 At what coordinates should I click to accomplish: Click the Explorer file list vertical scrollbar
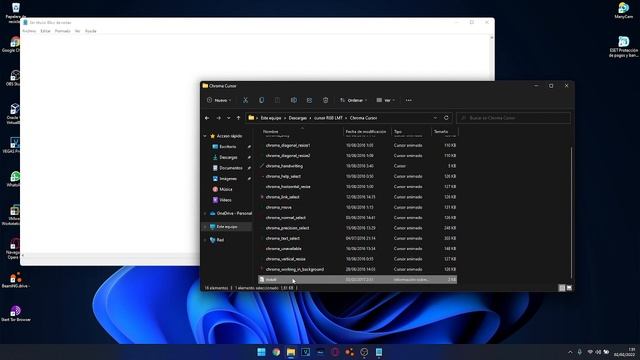pos(571,212)
